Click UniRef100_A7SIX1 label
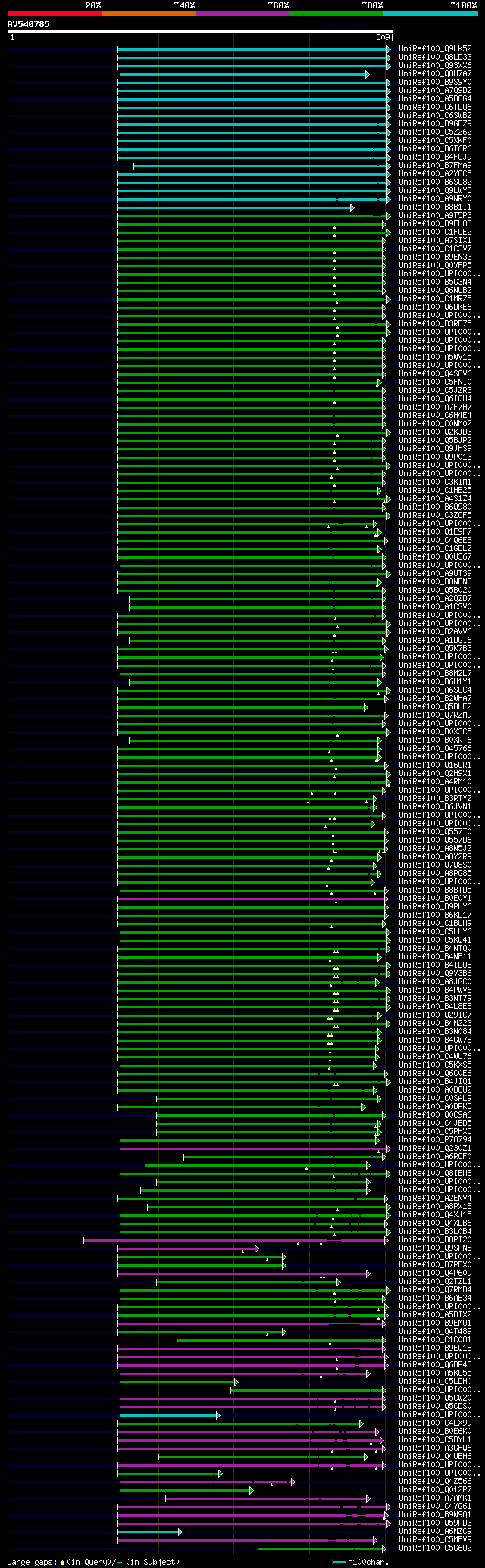 coord(435,240)
